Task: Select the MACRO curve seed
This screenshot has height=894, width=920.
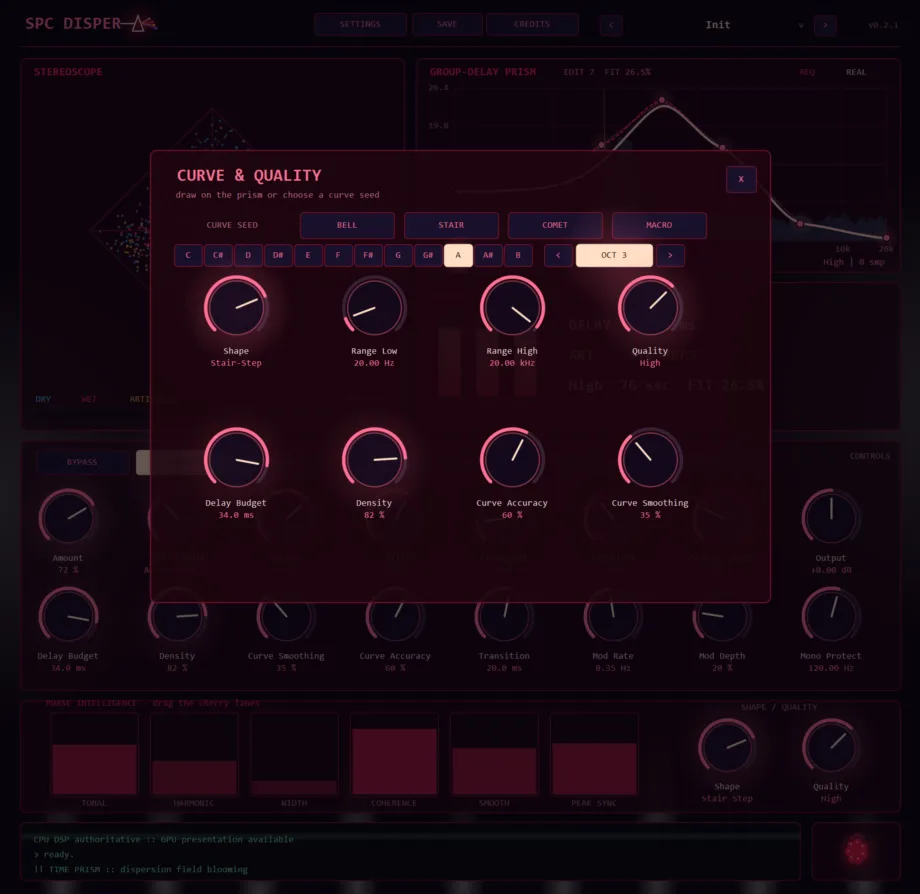Action: [x=659, y=225]
